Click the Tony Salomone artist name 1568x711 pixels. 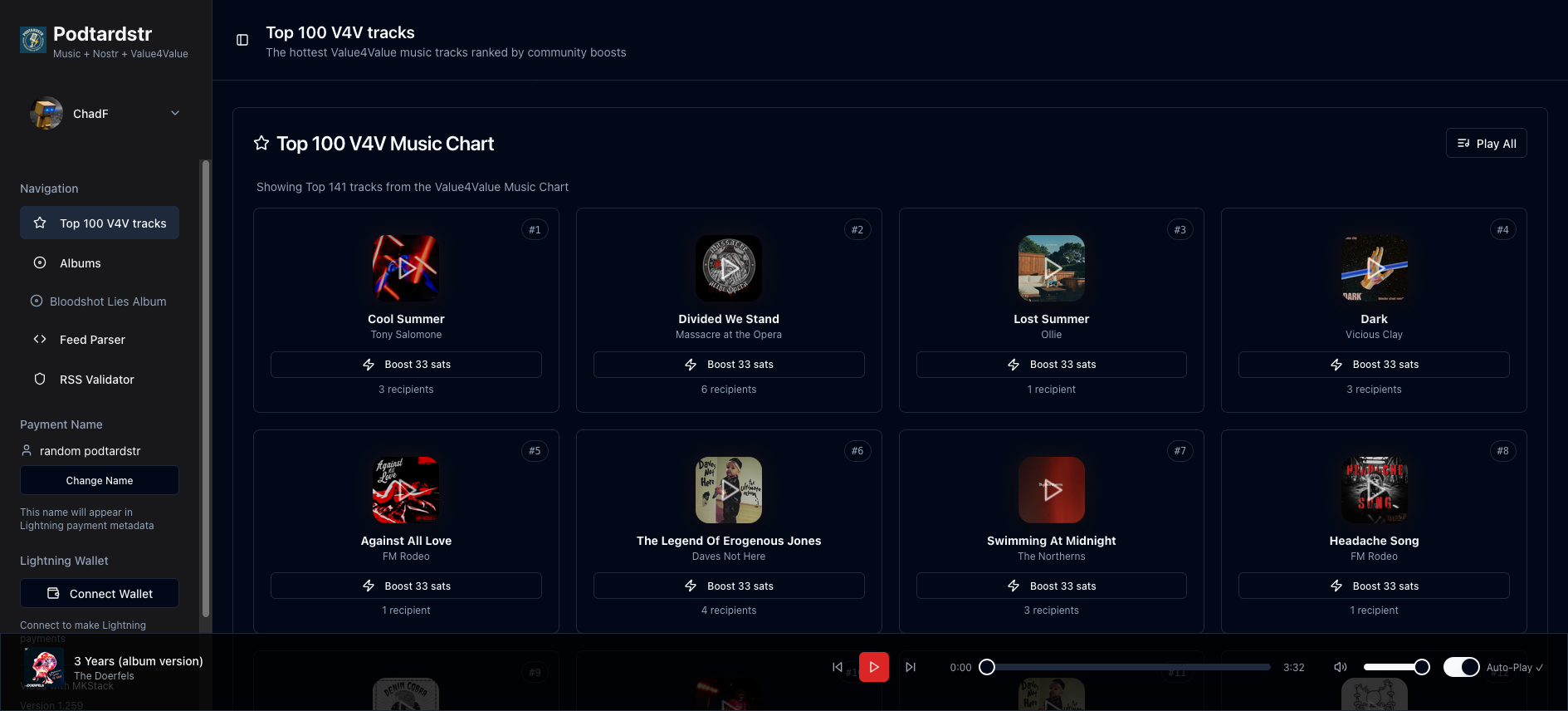tap(406, 335)
